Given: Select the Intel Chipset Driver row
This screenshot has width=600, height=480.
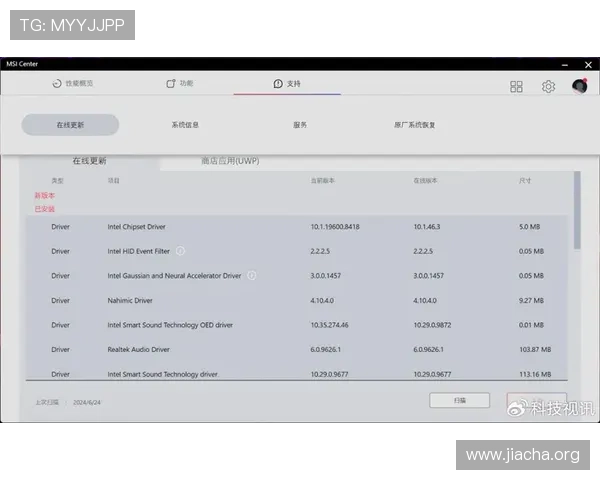Looking at the screenshot, I should pyautogui.click(x=297, y=227).
